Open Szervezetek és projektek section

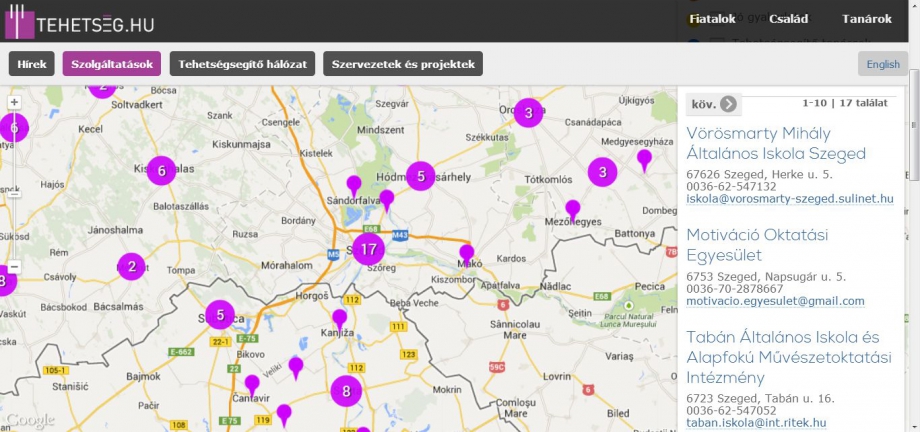pyautogui.click(x=403, y=64)
